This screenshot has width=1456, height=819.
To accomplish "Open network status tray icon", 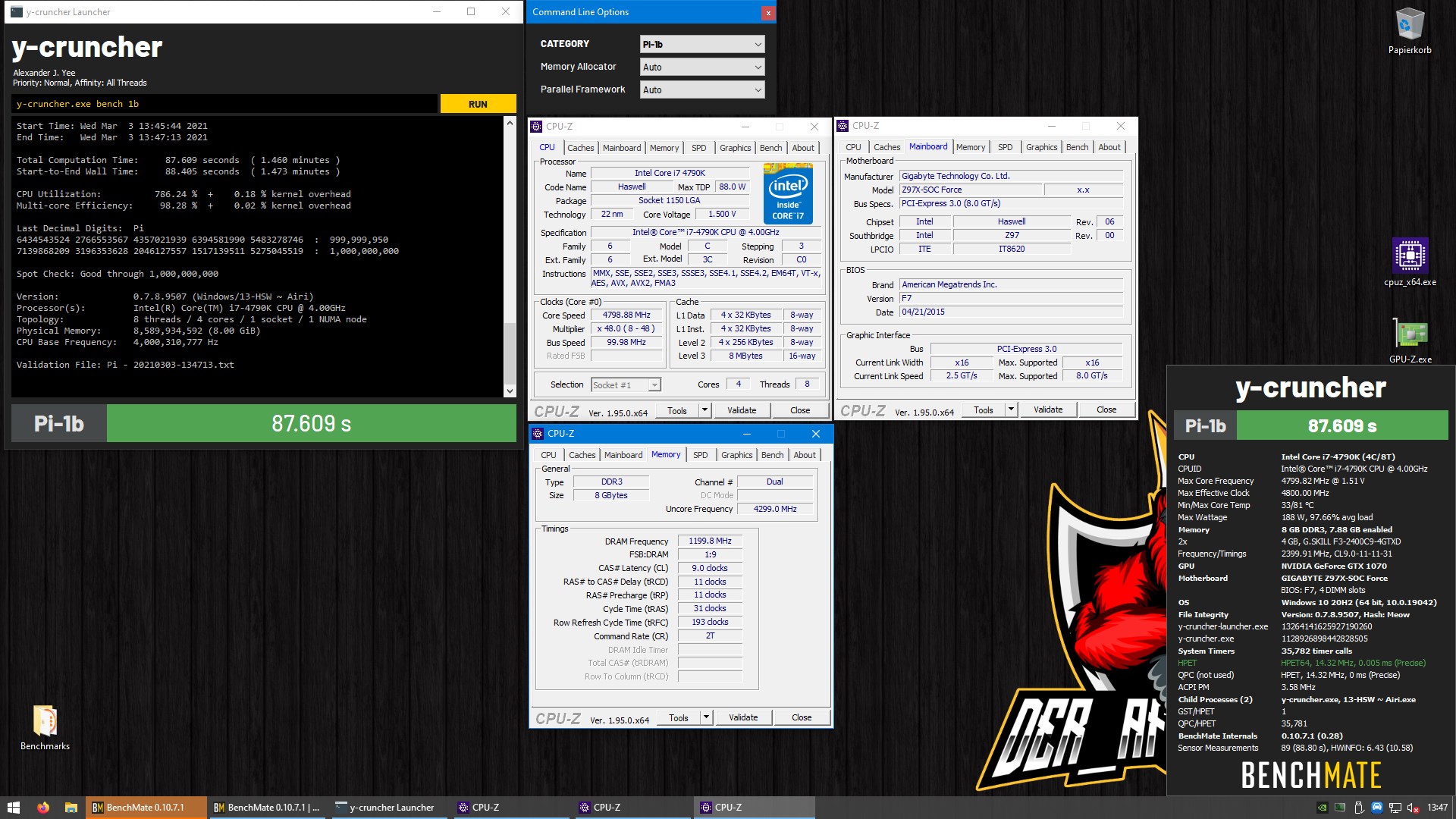I will click(x=1395, y=808).
